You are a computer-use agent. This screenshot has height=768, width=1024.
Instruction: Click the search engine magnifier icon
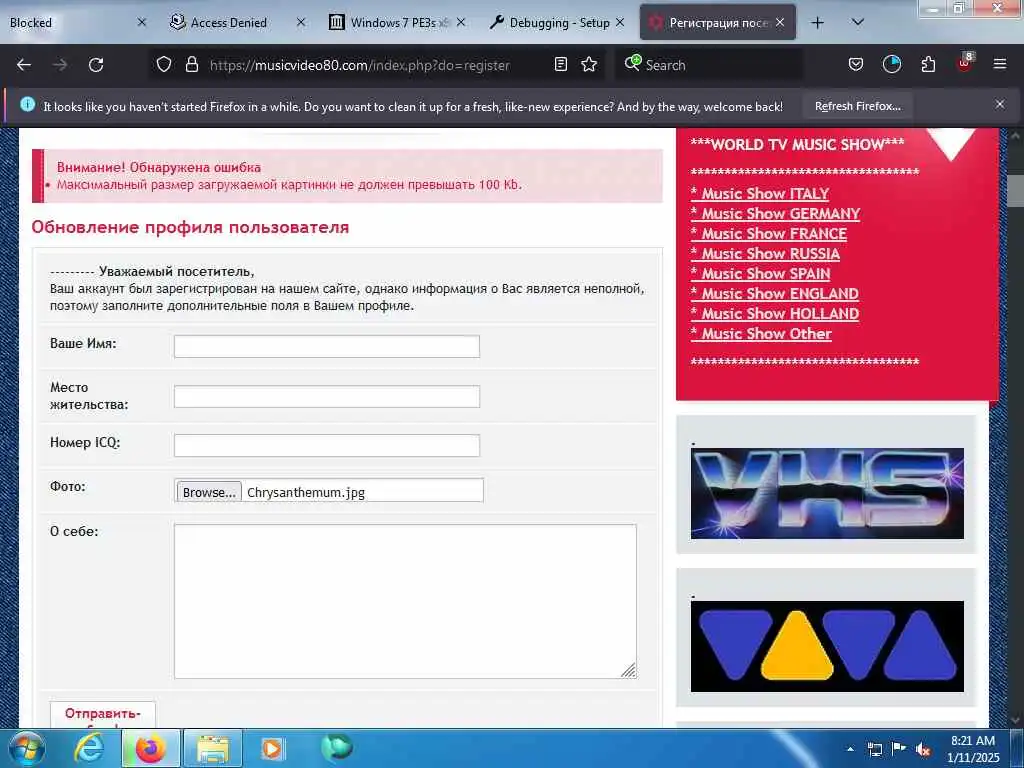[632, 63]
